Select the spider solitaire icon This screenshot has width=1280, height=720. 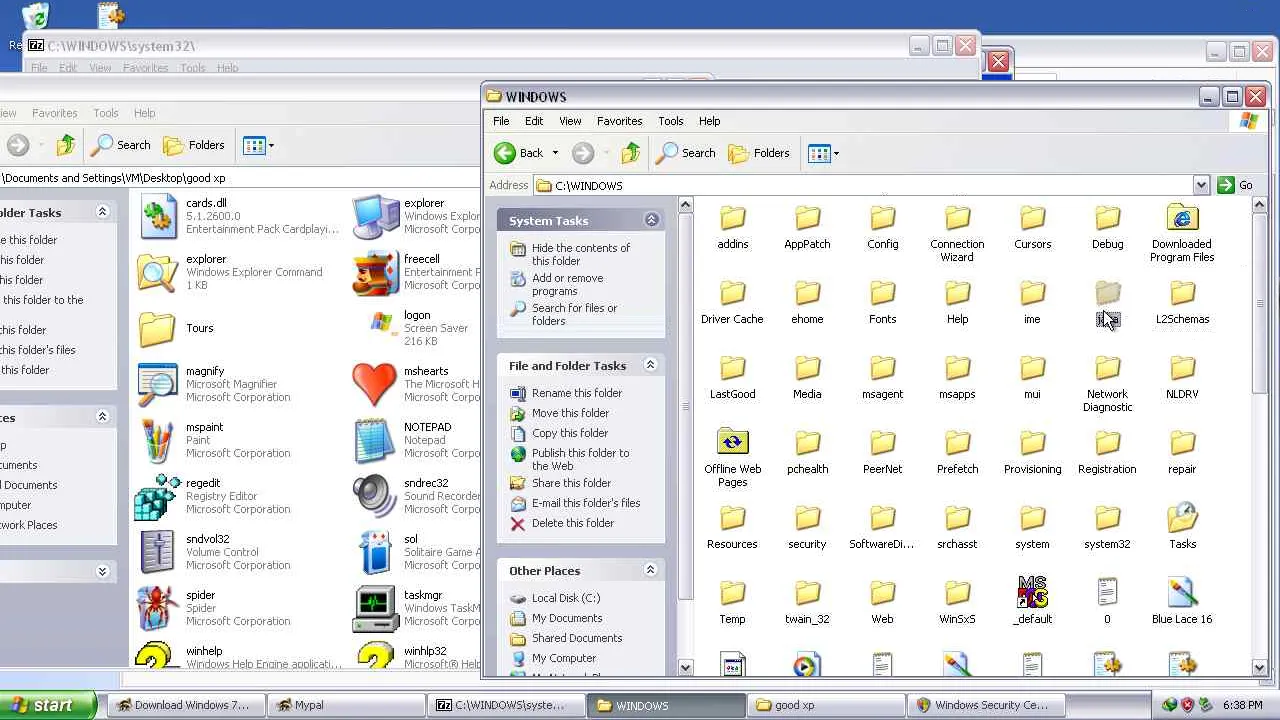pyautogui.click(x=158, y=608)
